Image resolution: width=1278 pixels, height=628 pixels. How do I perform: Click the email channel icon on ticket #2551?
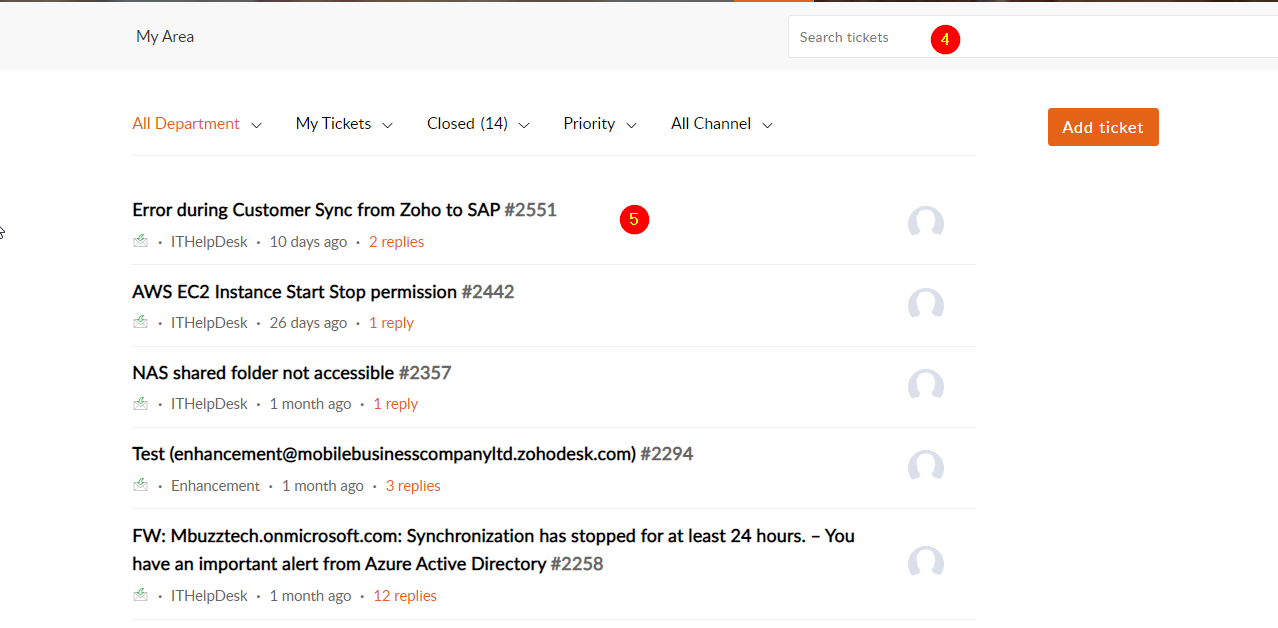[140, 241]
